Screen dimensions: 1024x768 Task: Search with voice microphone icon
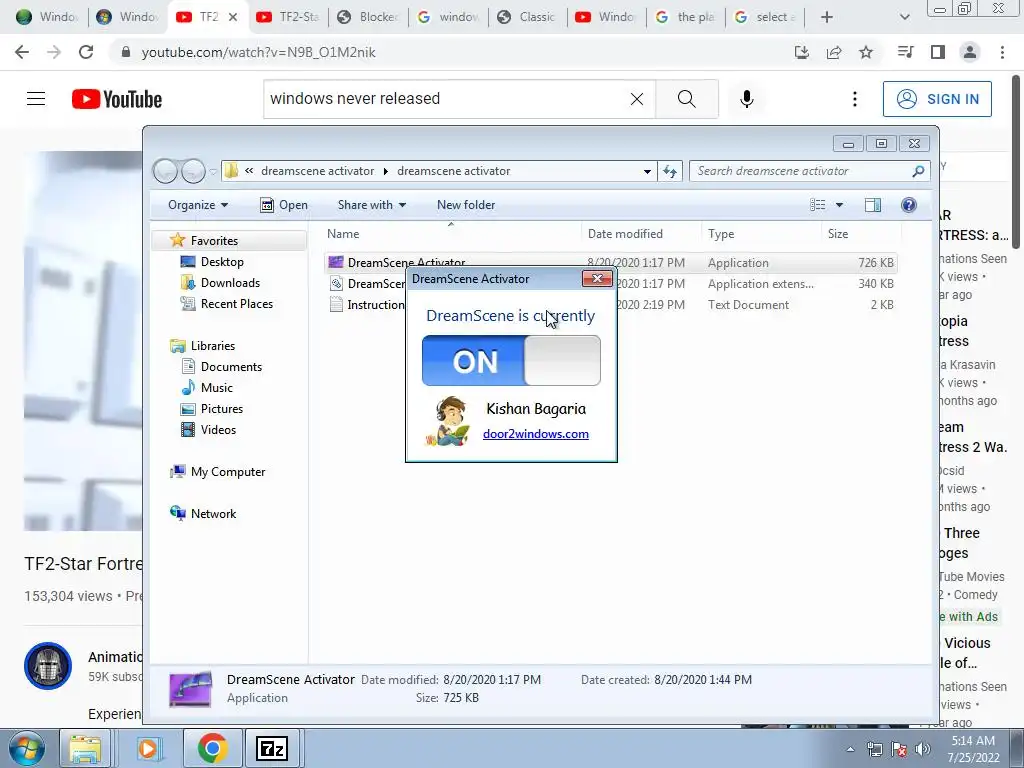coord(746,99)
